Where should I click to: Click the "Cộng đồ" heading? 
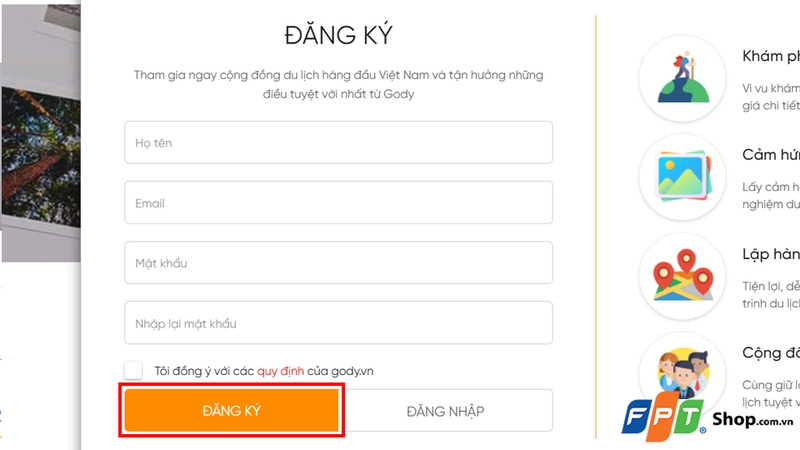click(771, 352)
